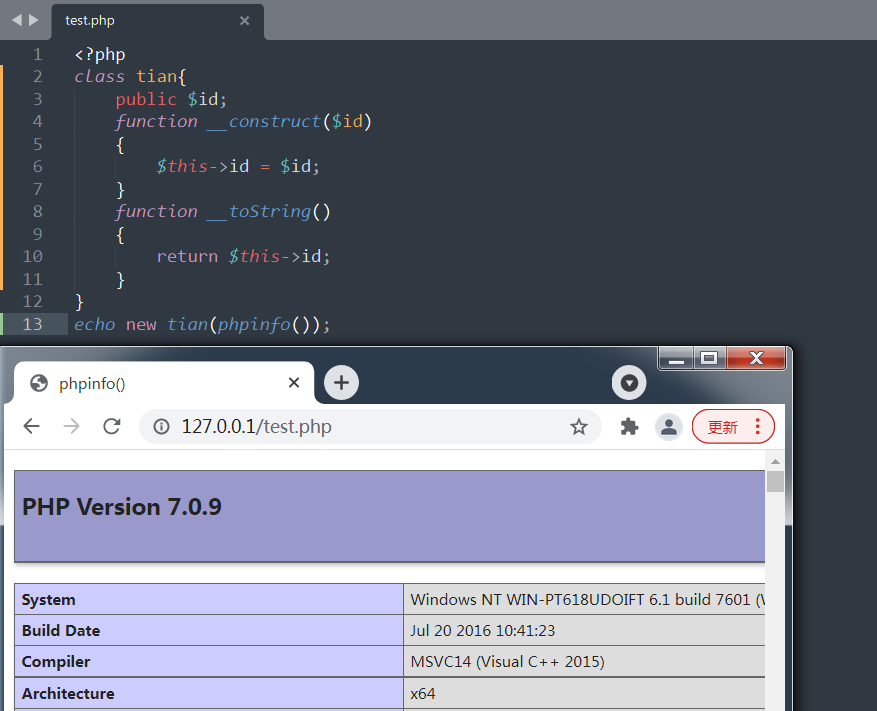Screen dimensions: 877x711
Task: Close the phpinfo() browser tab
Action: click(x=294, y=382)
